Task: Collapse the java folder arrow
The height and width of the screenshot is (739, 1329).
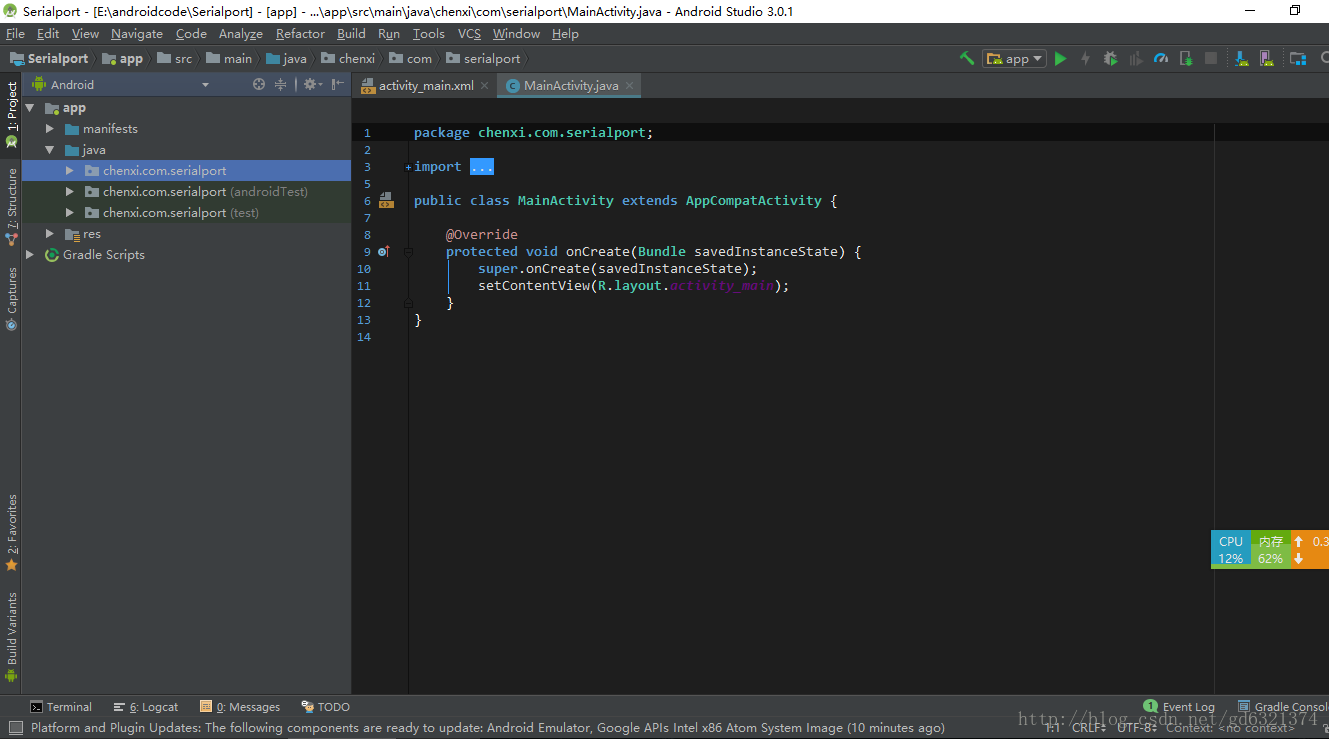Action: coord(50,150)
